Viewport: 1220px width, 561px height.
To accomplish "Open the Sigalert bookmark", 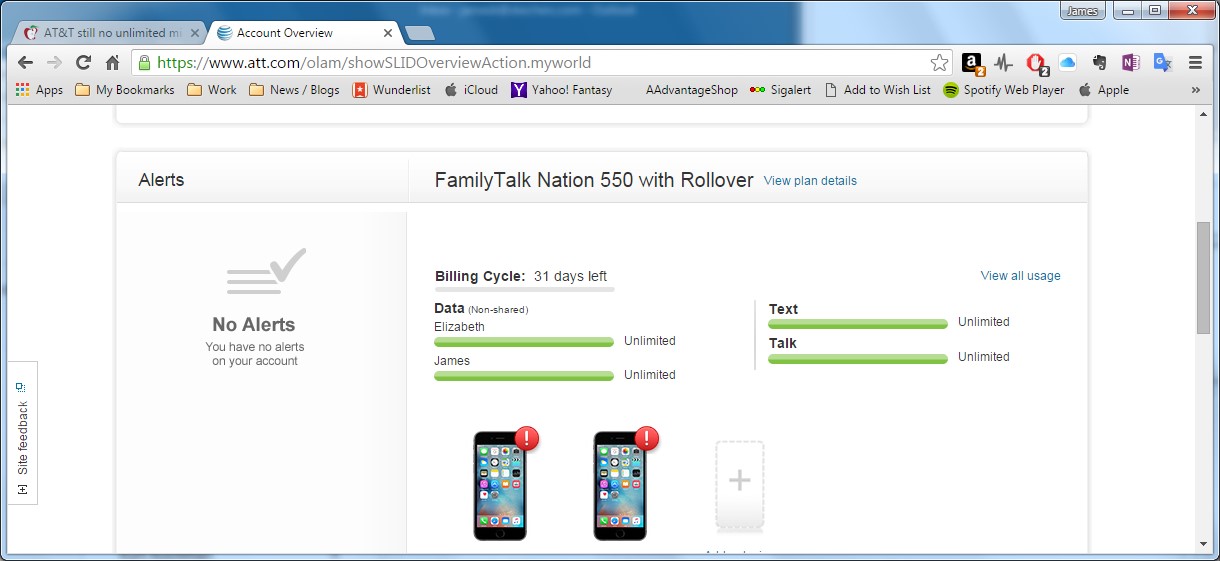I will click(780, 89).
